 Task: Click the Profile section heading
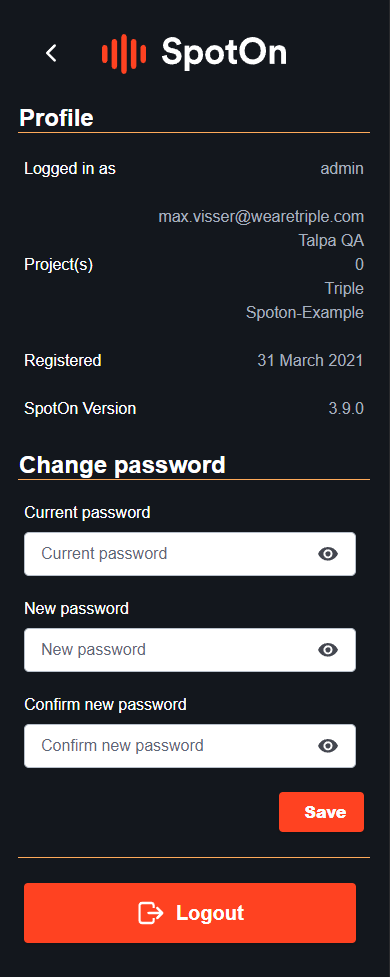[56, 118]
